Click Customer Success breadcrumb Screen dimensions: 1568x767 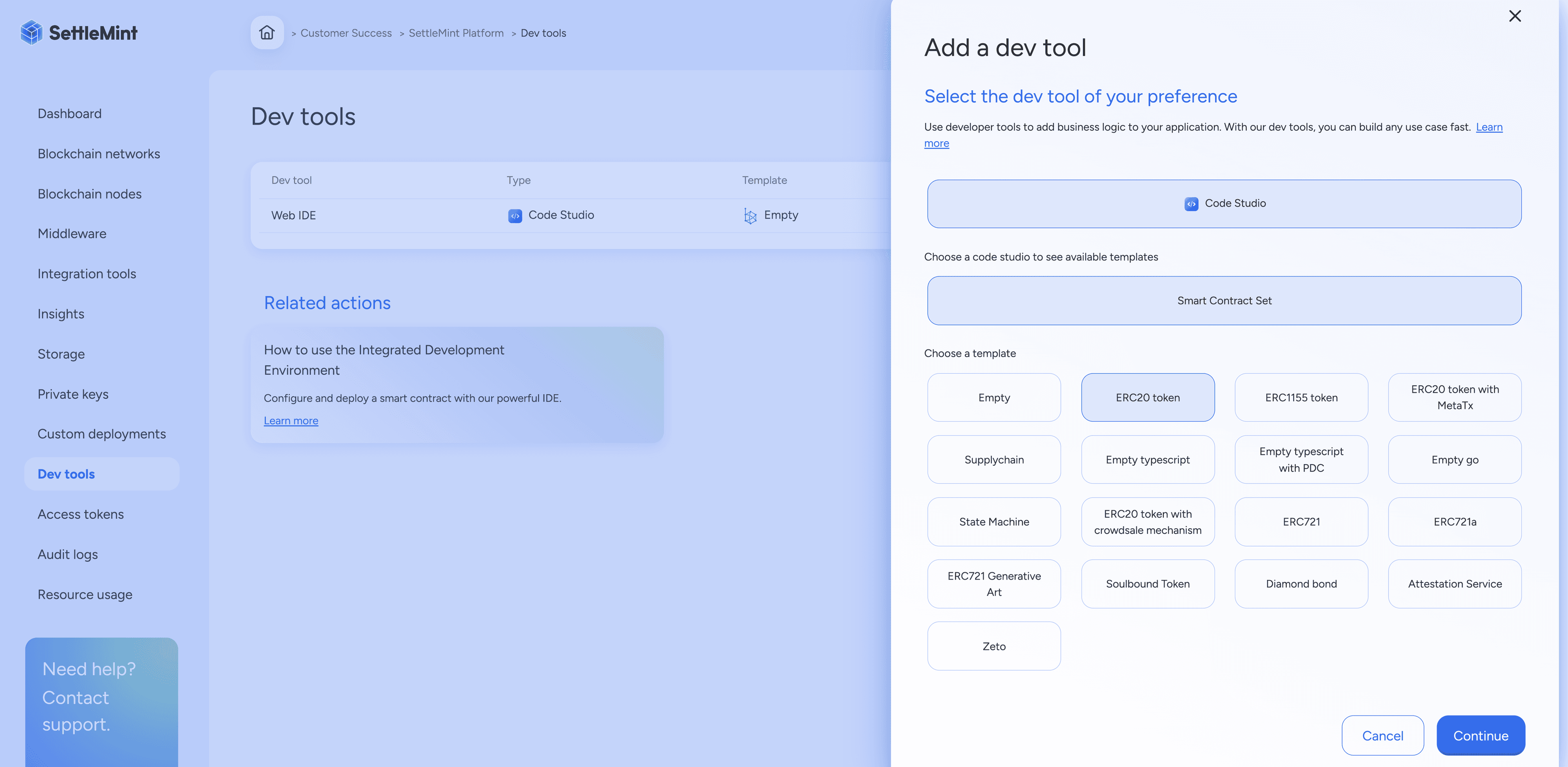[346, 33]
